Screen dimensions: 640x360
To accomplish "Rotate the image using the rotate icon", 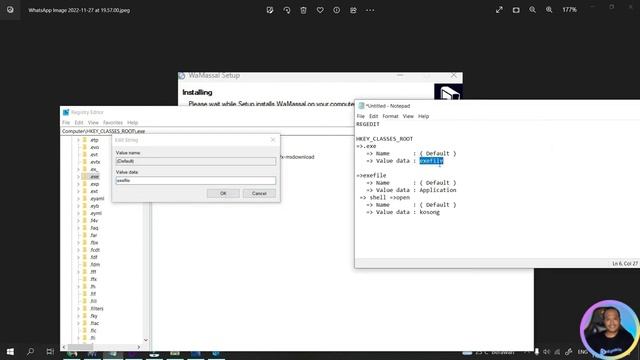I will click(x=287, y=10).
